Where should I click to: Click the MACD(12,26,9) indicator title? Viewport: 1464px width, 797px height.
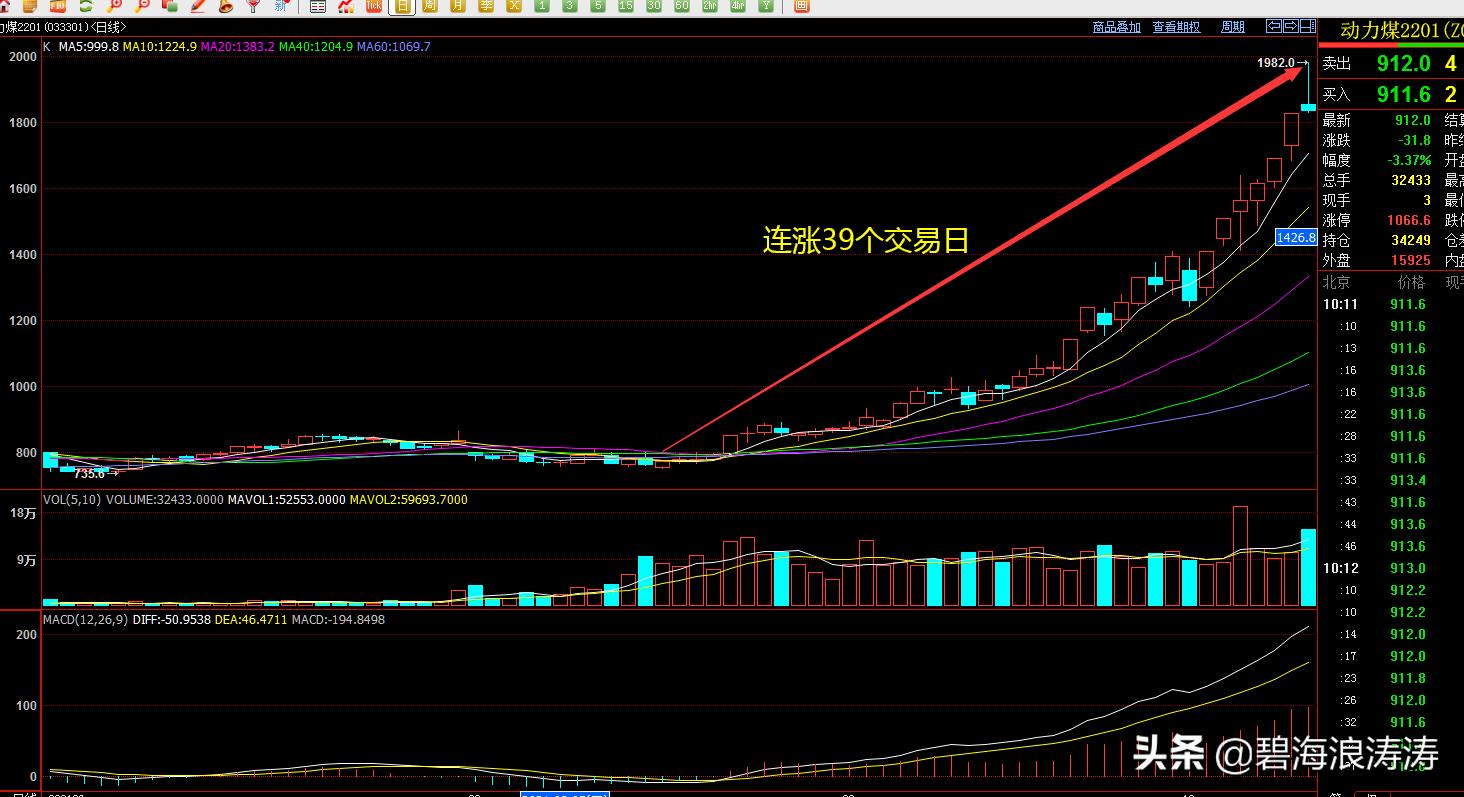85,620
